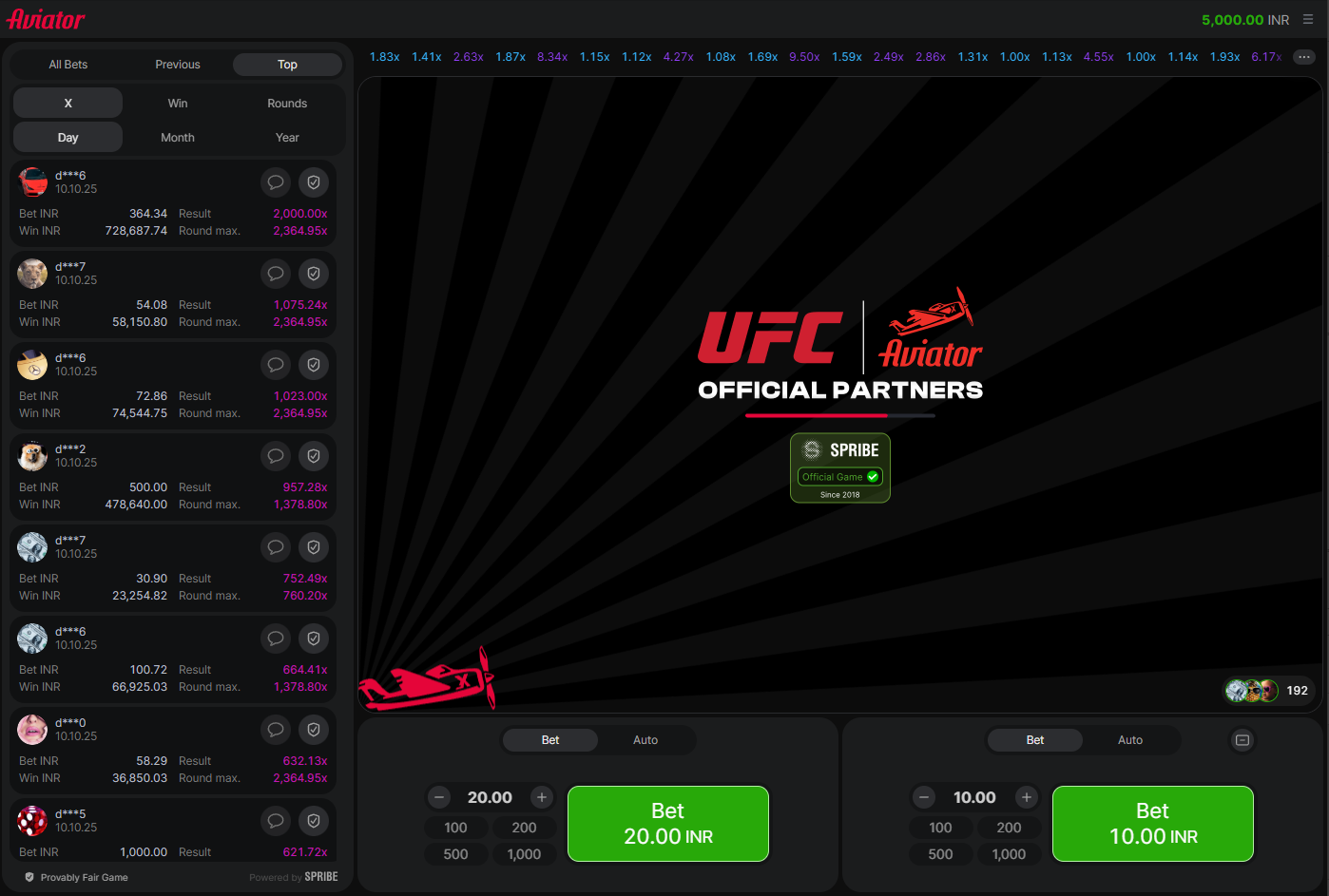Screen dimensions: 1329x896
Task: Place the 20.00 INR bet
Action: coord(668,824)
